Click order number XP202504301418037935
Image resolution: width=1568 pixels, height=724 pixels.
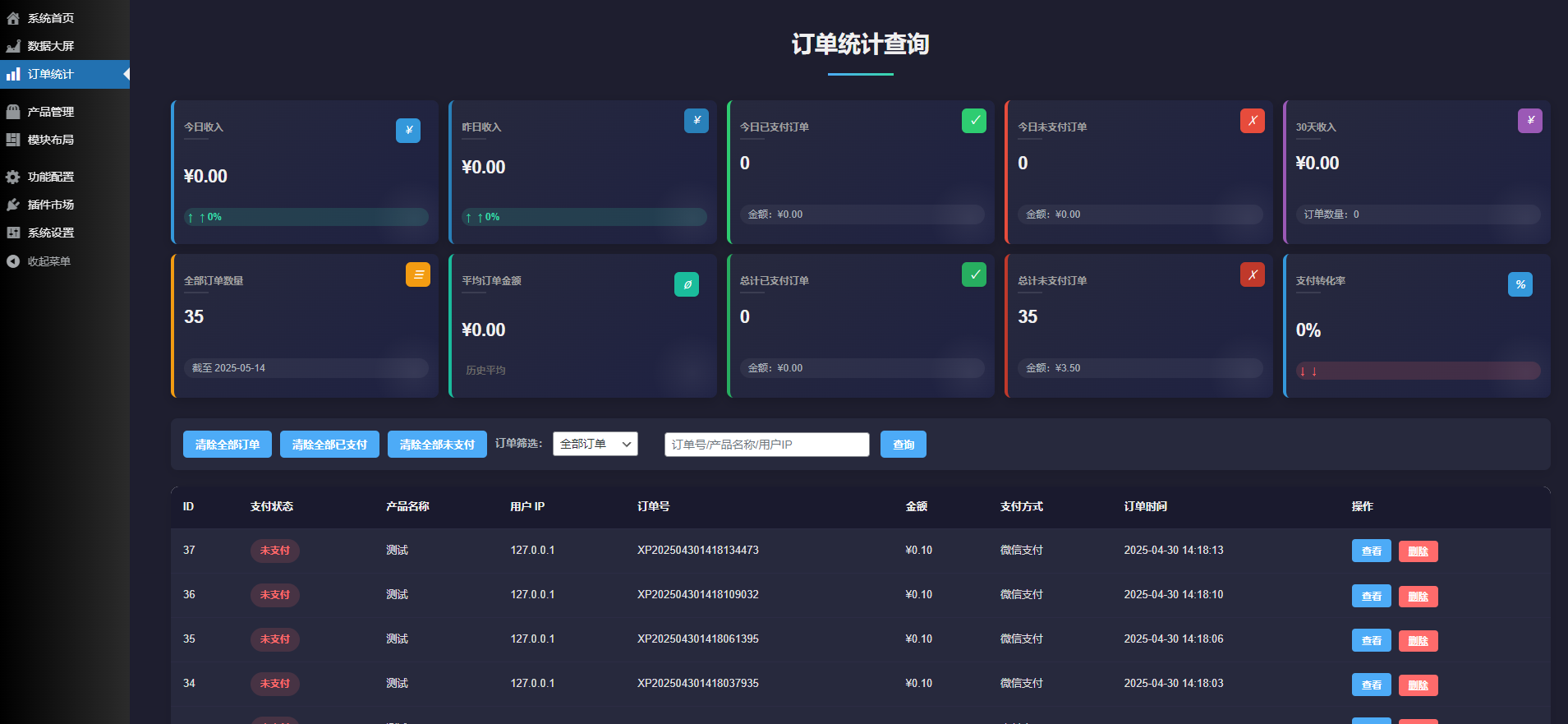click(x=698, y=683)
